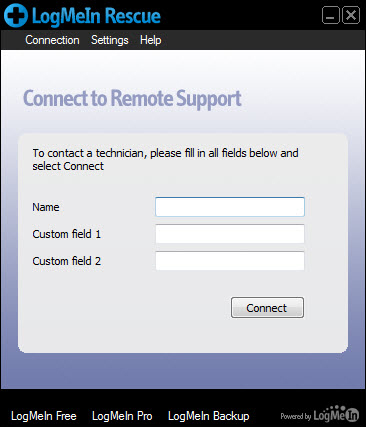Screen dimensions: 366x427
Task: Click the technician instruction text
Action: (165, 159)
